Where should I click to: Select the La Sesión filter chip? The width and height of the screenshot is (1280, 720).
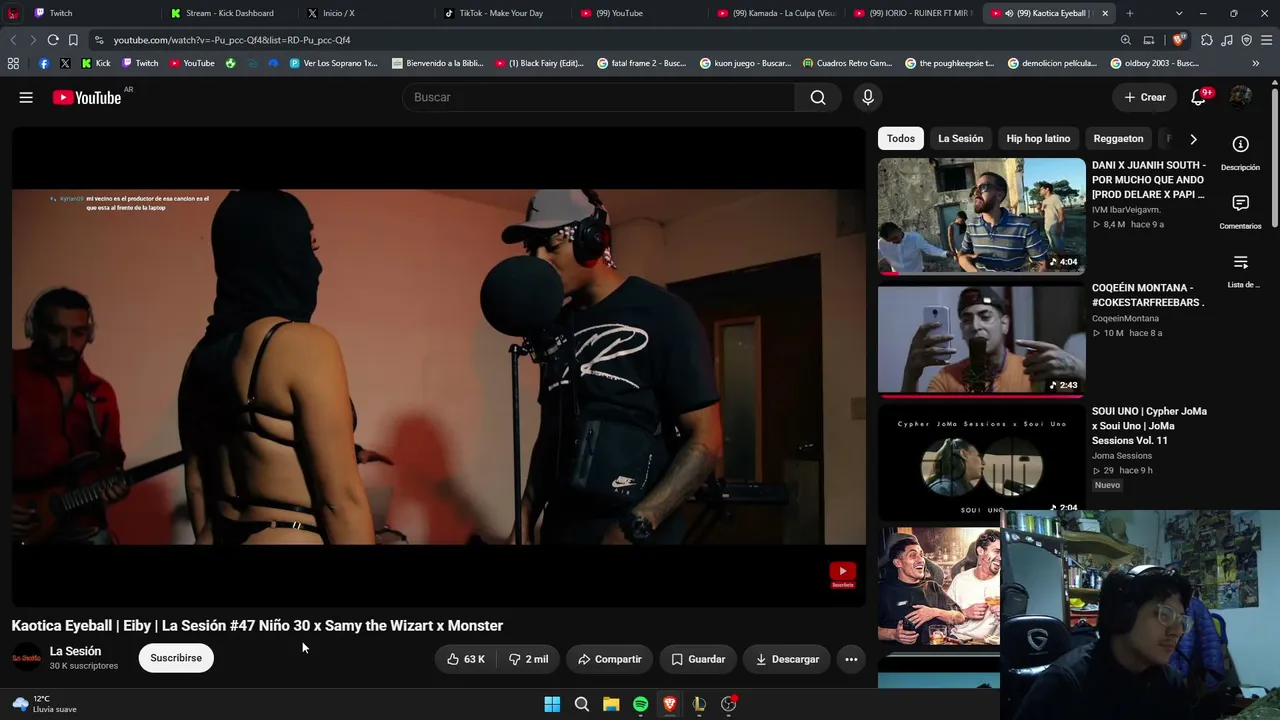(x=961, y=139)
